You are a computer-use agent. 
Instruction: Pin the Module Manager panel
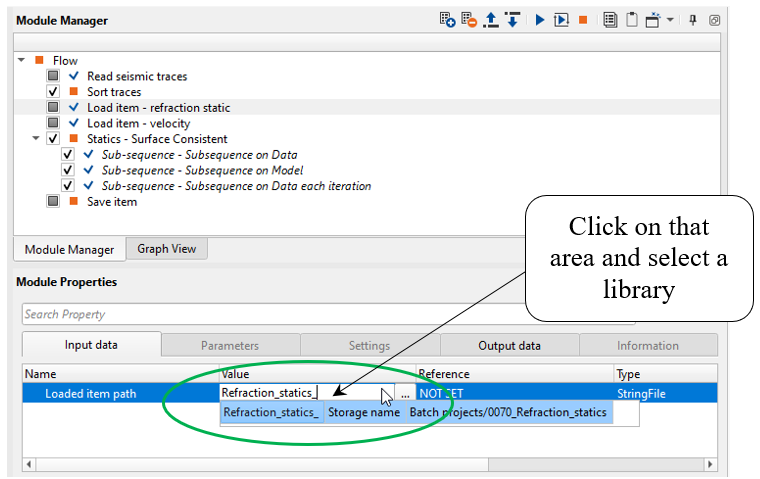click(x=693, y=20)
